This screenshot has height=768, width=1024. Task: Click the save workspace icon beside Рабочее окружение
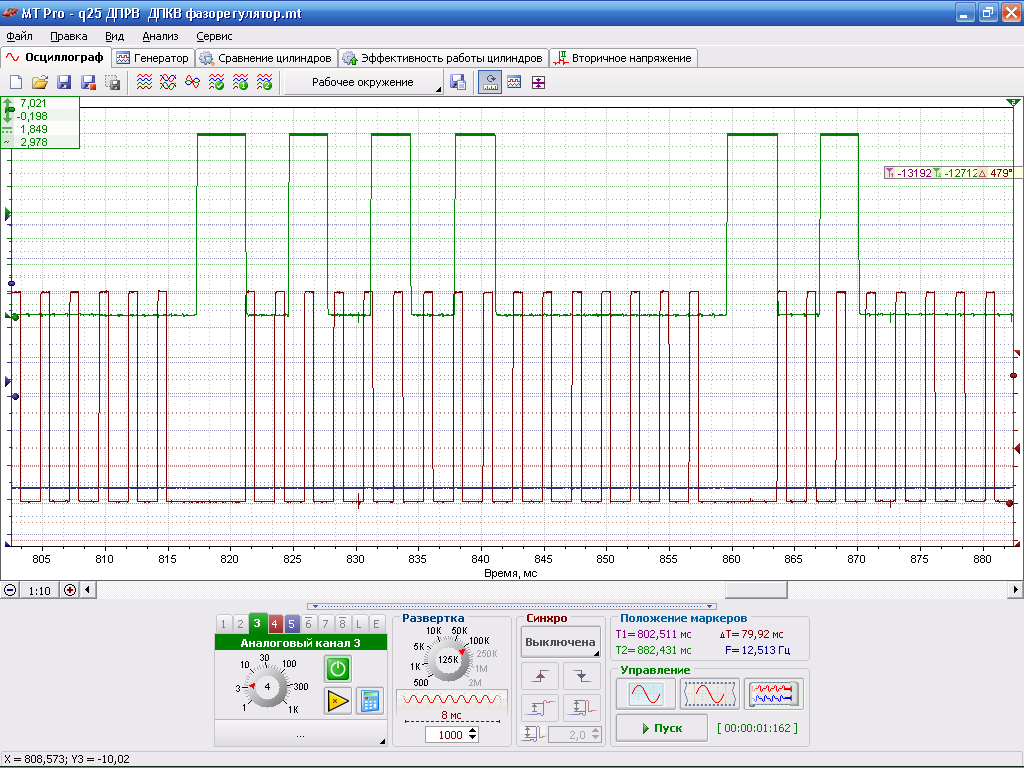tap(458, 82)
